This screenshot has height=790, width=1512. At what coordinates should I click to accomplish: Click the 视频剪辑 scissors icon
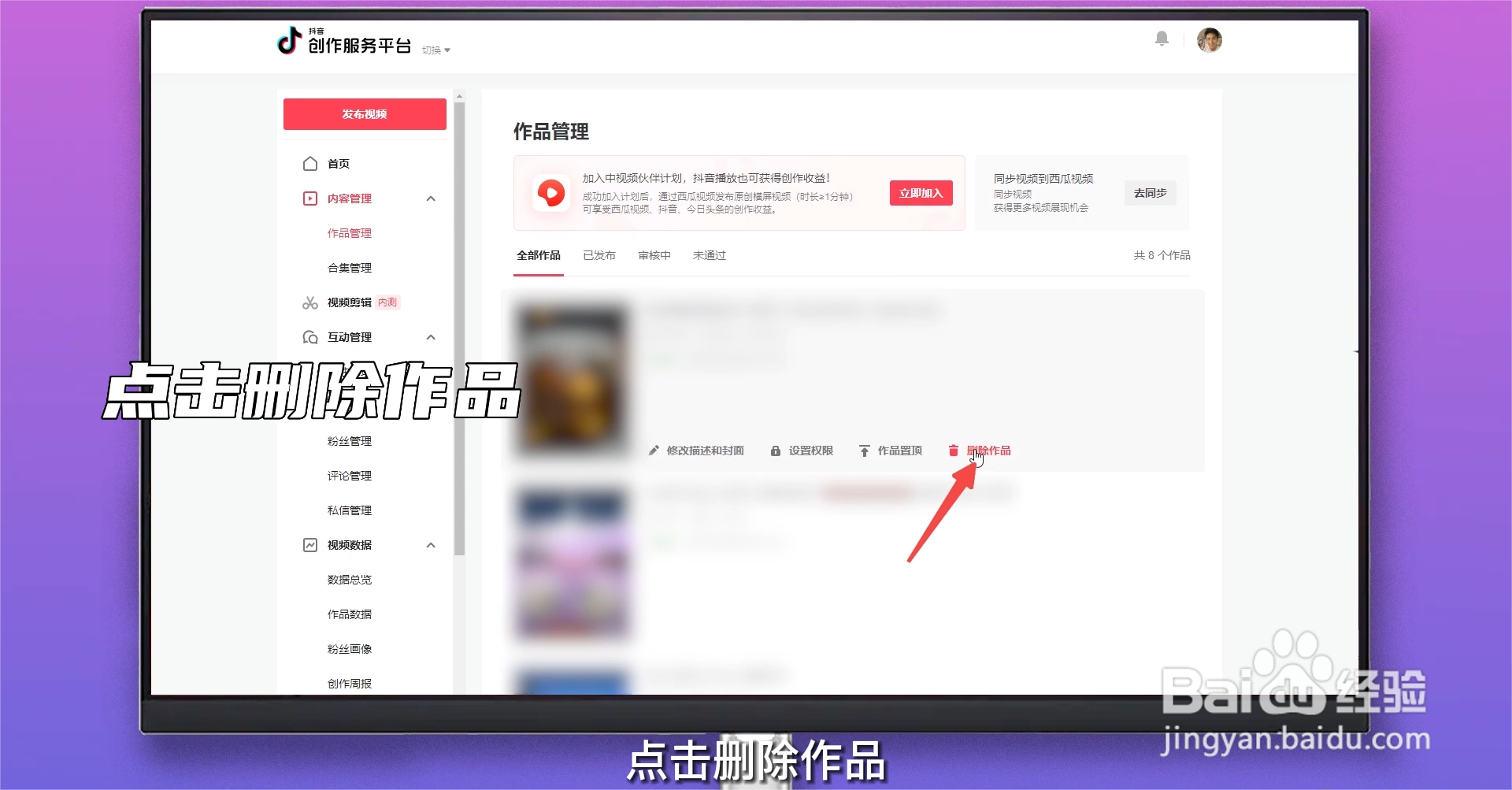point(310,302)
